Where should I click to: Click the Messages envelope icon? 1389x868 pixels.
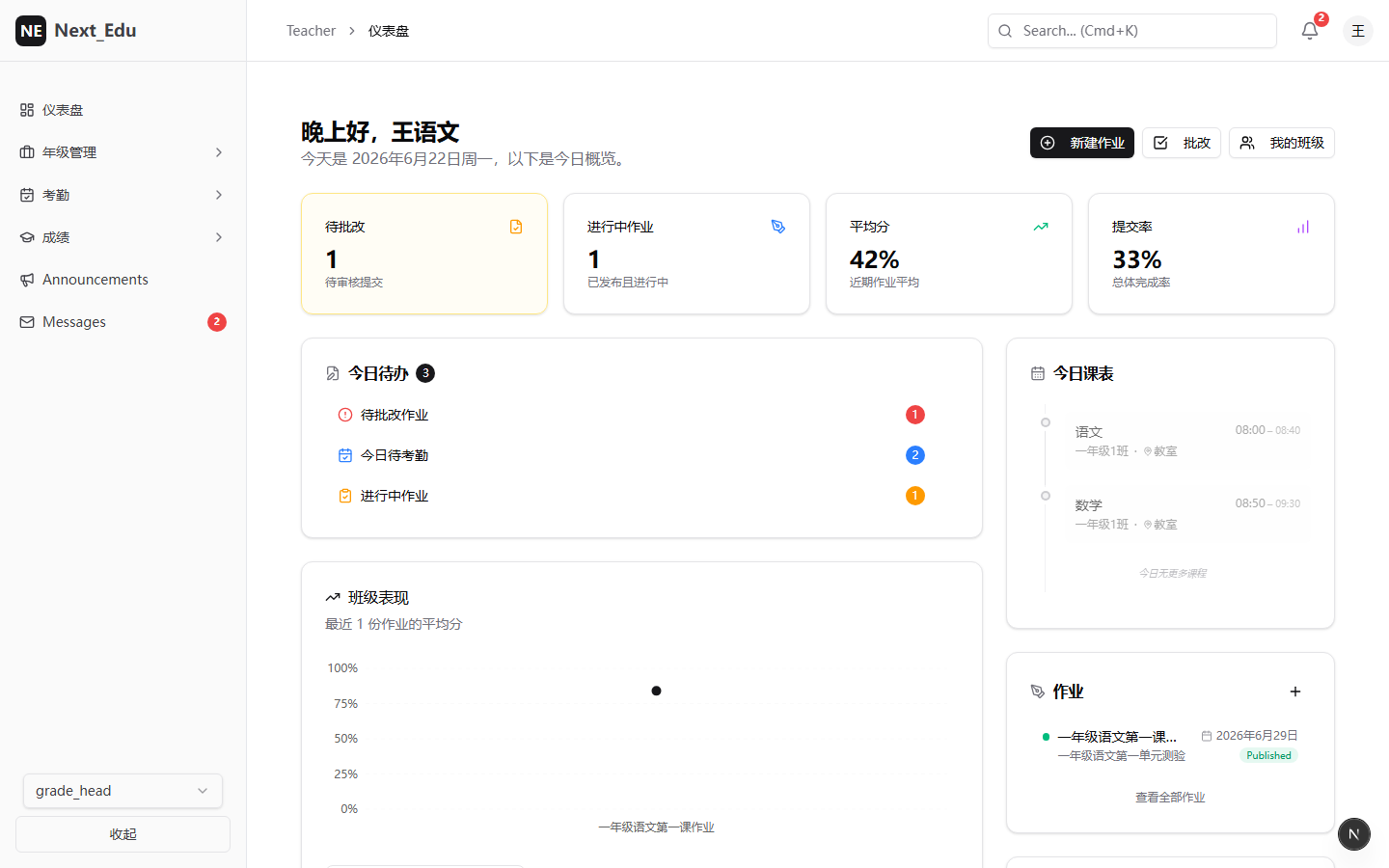tap(27, 322)
